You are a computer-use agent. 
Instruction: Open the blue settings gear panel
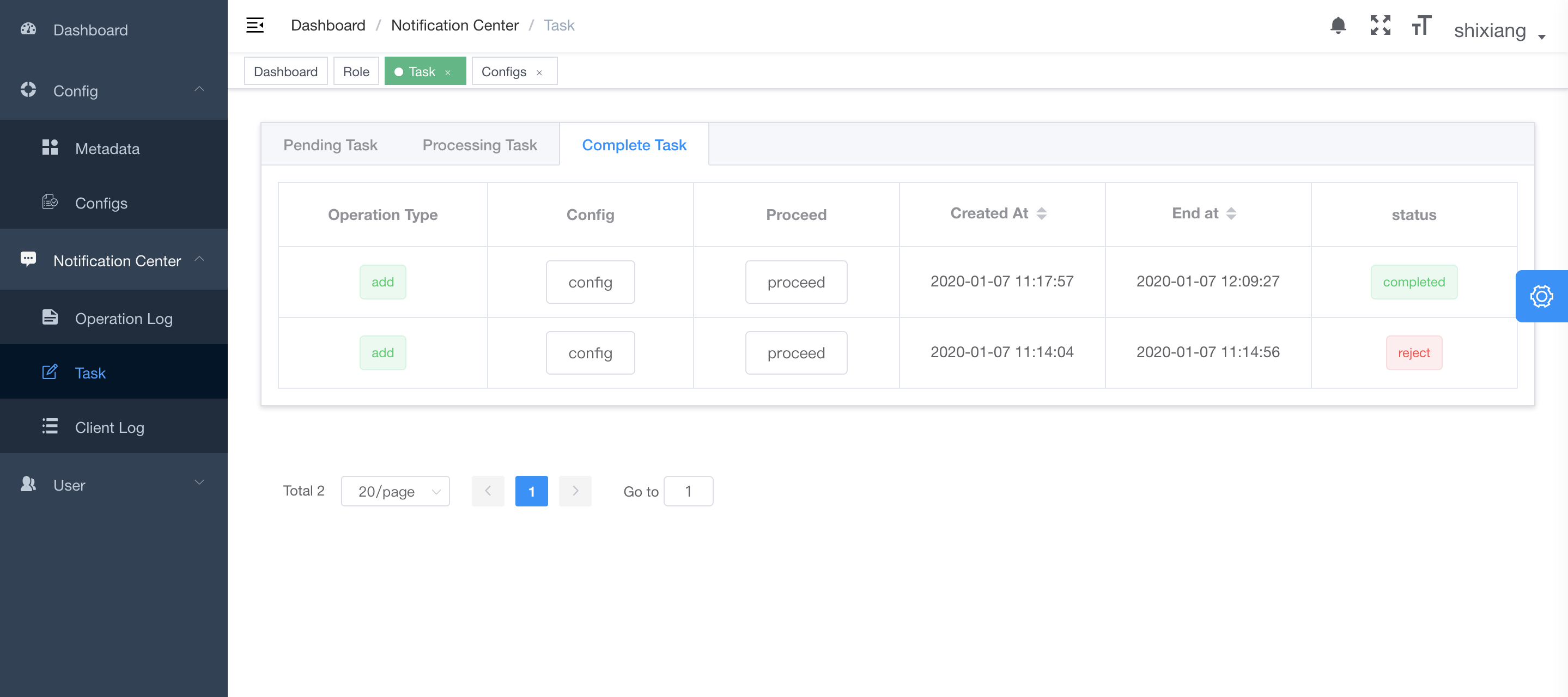[1541, 296]
